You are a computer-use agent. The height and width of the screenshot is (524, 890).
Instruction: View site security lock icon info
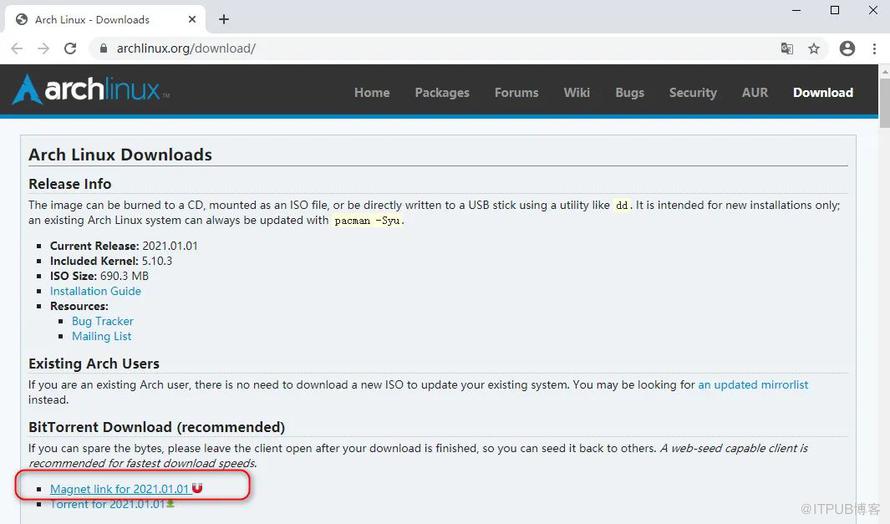click(x=103, y=49)
